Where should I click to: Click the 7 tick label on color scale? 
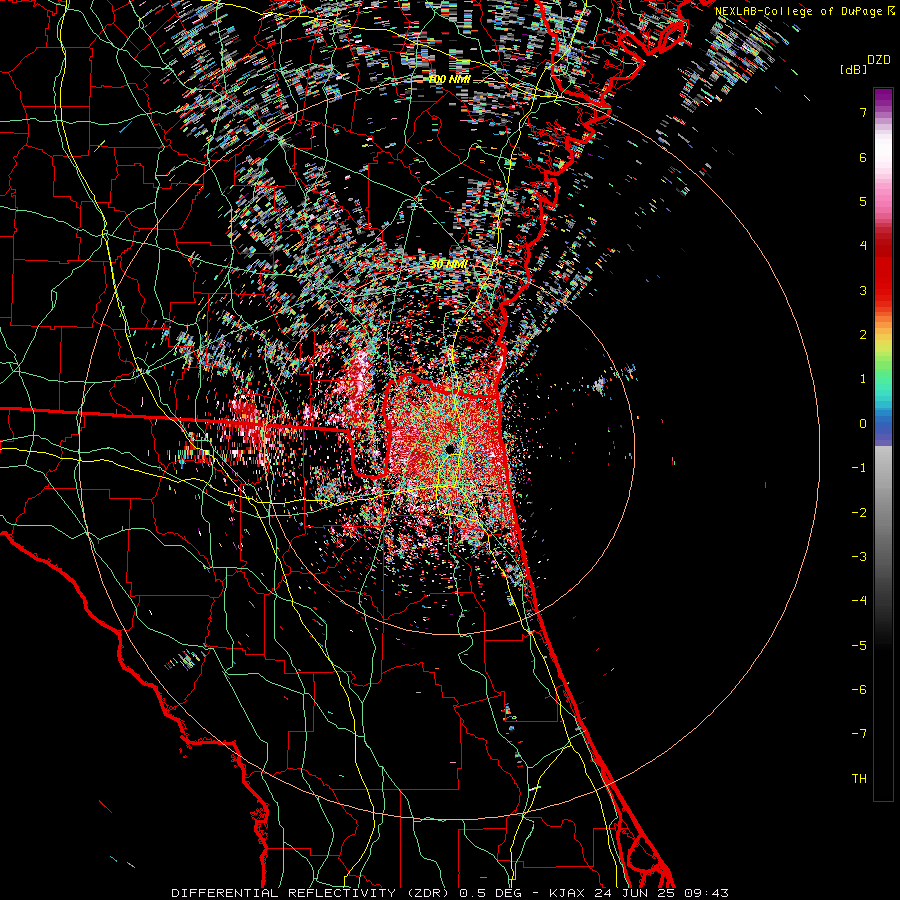point(863,112)
